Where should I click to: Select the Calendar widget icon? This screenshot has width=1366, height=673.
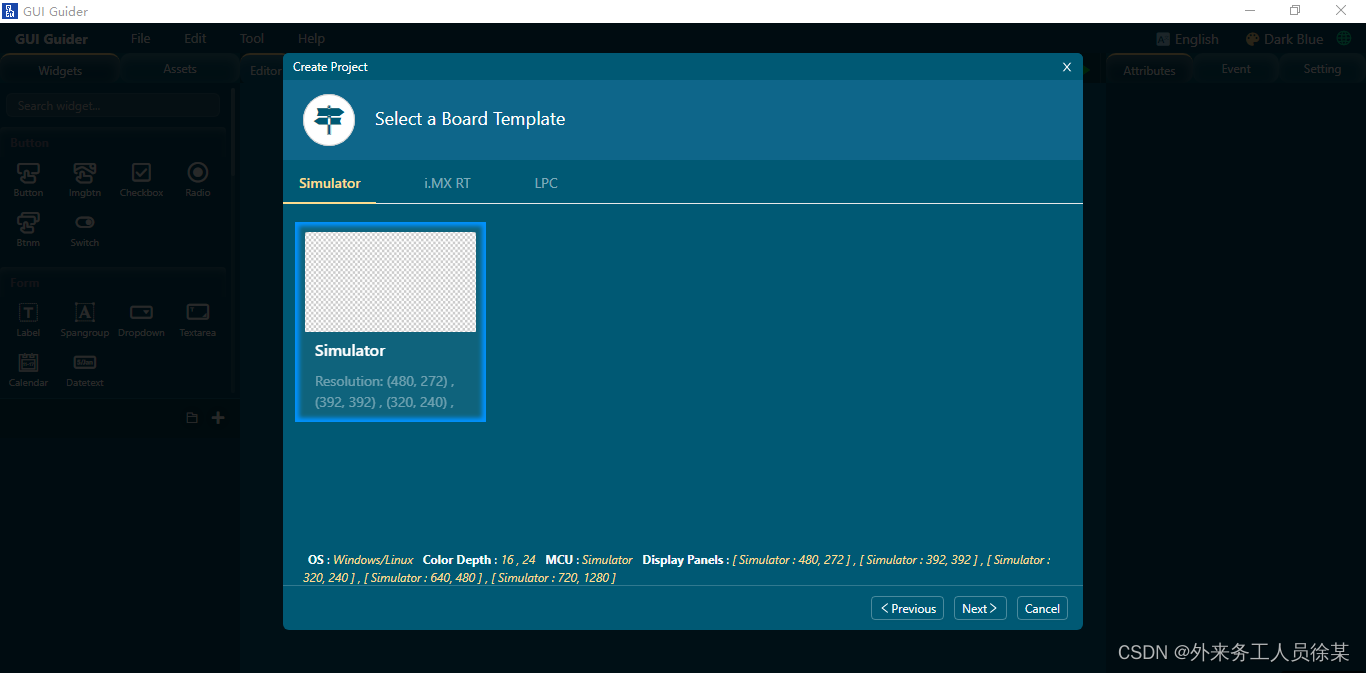(x=28, y=363)
